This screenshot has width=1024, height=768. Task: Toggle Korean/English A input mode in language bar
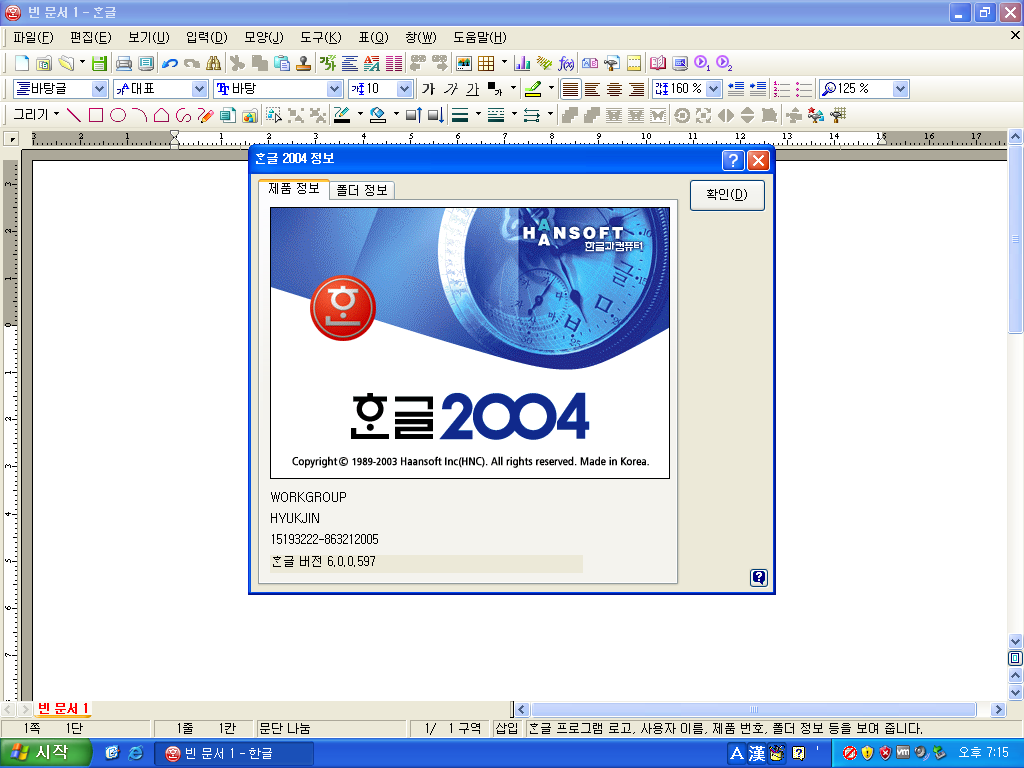click(737, 754)
